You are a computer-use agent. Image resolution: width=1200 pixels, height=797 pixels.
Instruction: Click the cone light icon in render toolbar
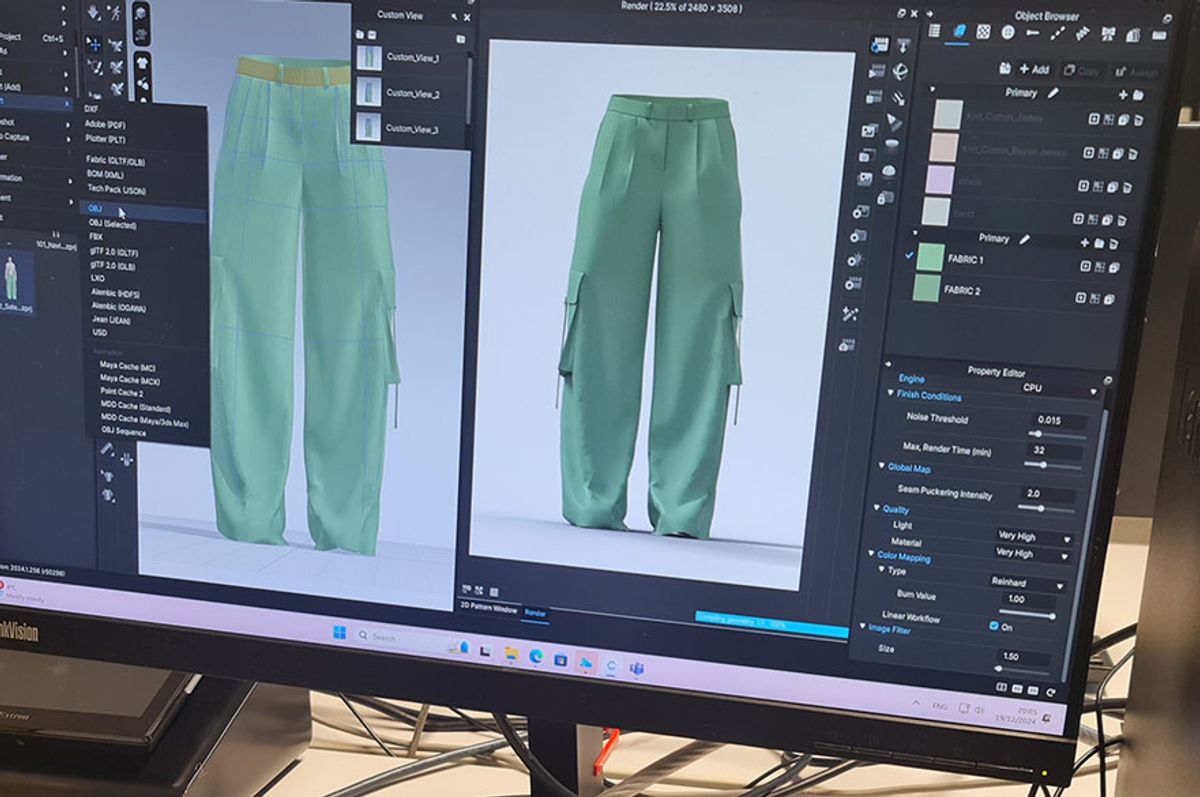894,122
